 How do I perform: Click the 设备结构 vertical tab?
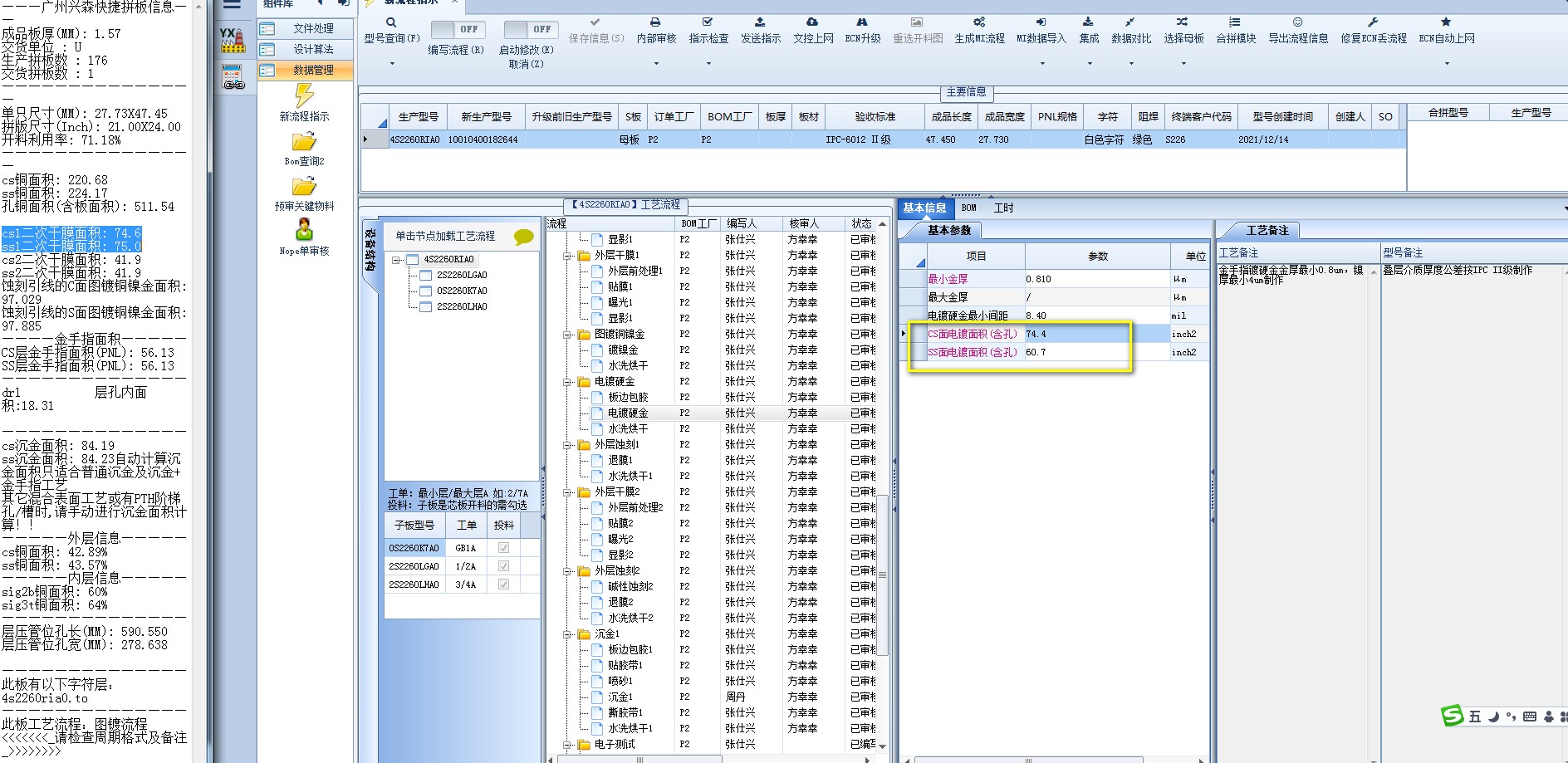(x=370, y=249)
